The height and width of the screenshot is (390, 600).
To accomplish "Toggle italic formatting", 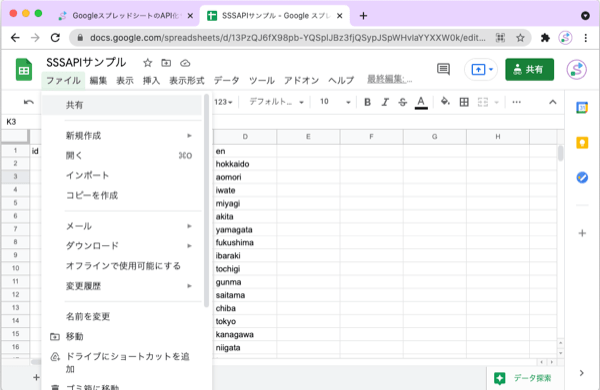I will click(385, 102).
